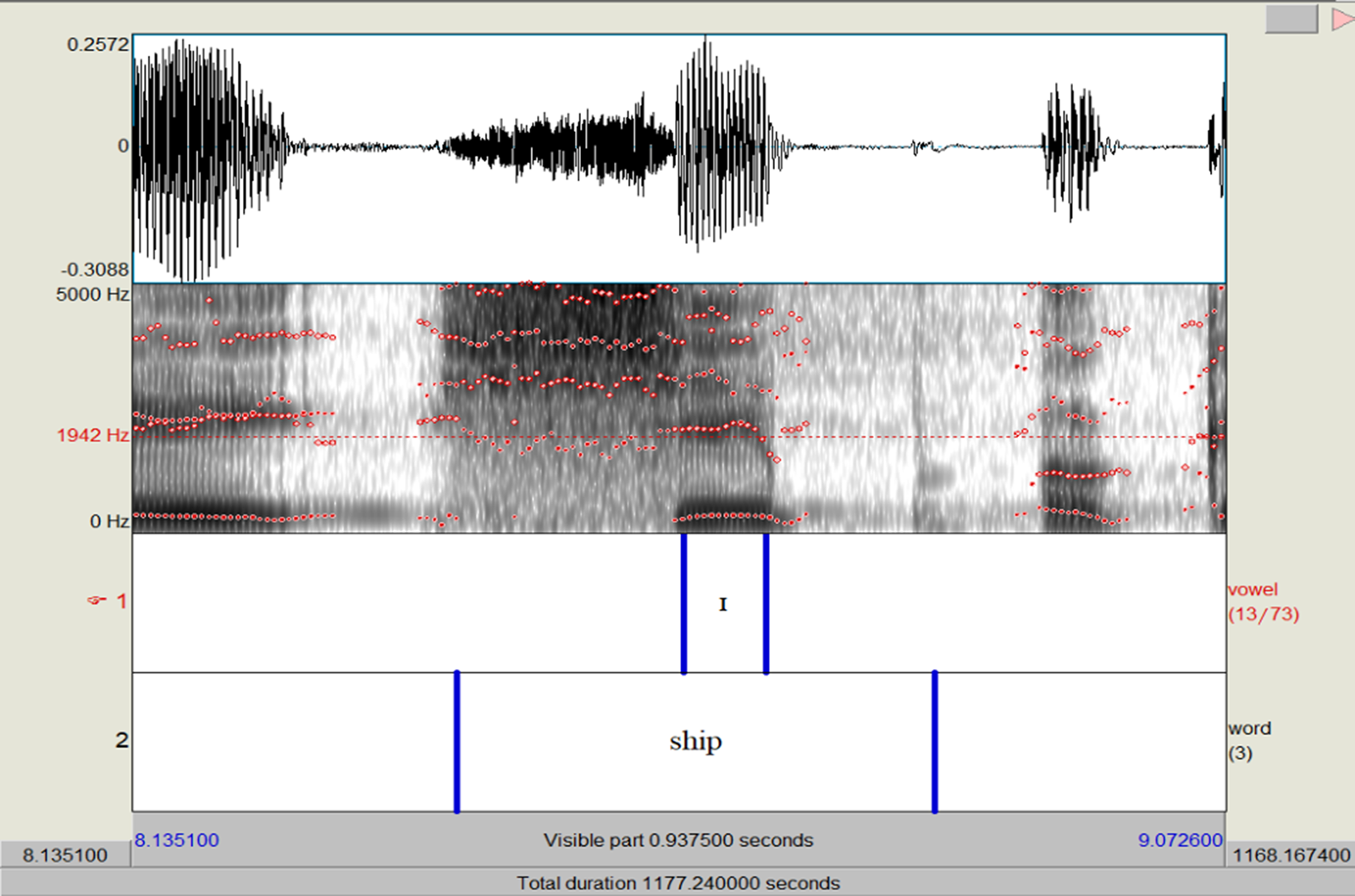Play the 'Total duration 1177.240000 seconds' bar

(677, 882)
